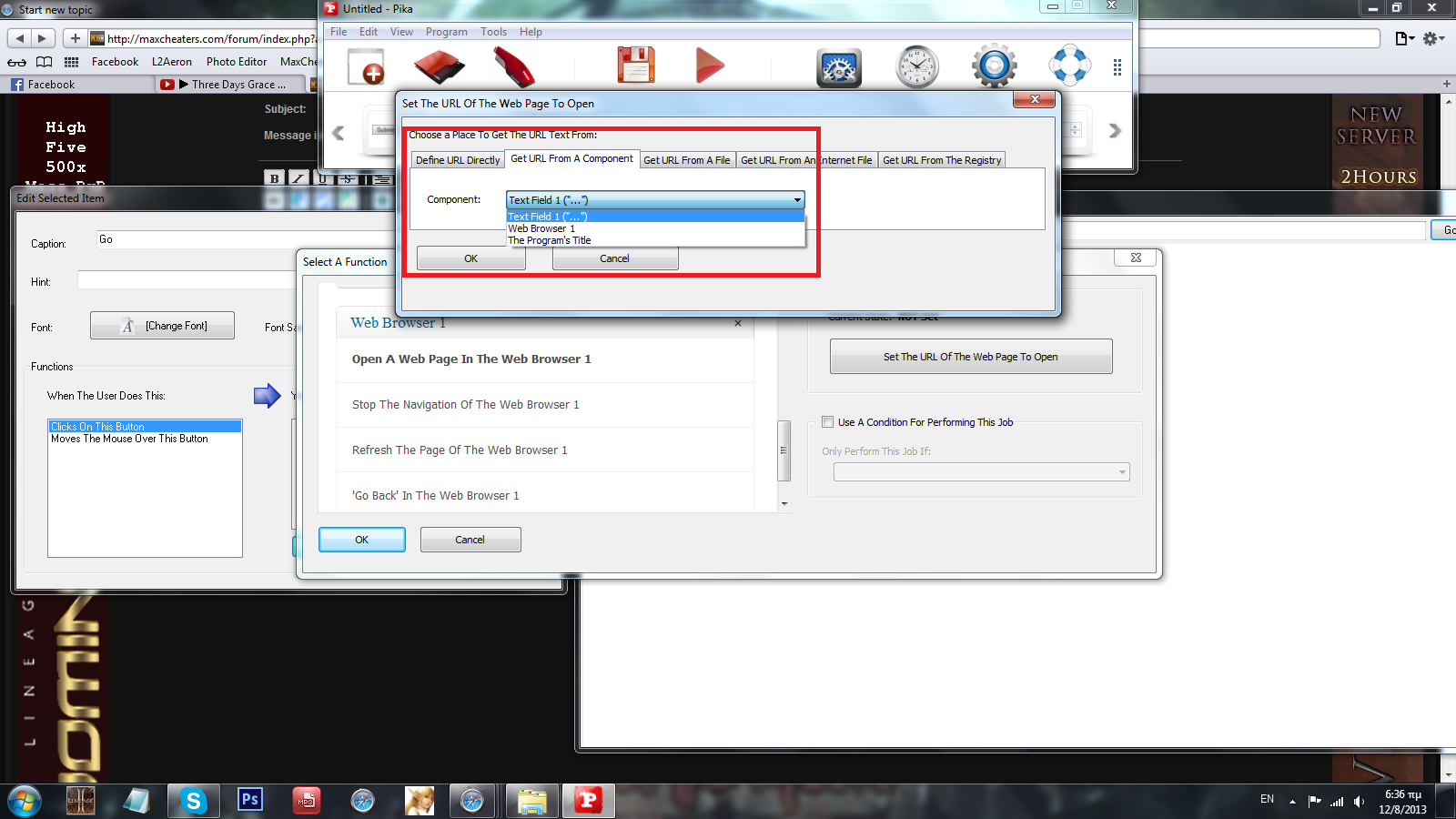This screenshot has width=1456, height=819.
Task: Click Set The URL Of The Web Page To Open
Action: click(x=970, y=357)
